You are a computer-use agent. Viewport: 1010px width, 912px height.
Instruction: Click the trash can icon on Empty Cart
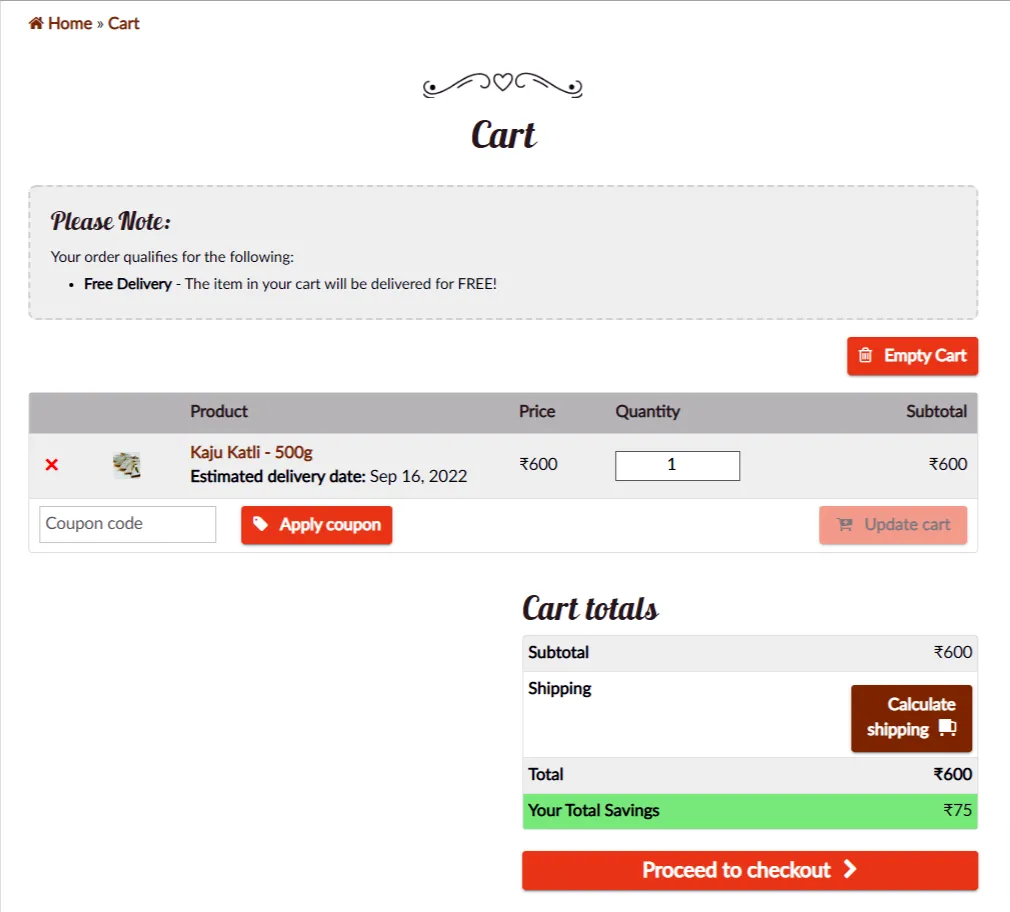tap(865, 356)
